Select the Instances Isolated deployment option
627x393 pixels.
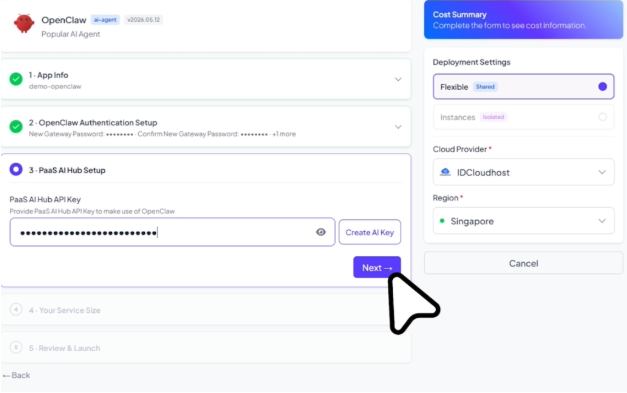[523, 117]
